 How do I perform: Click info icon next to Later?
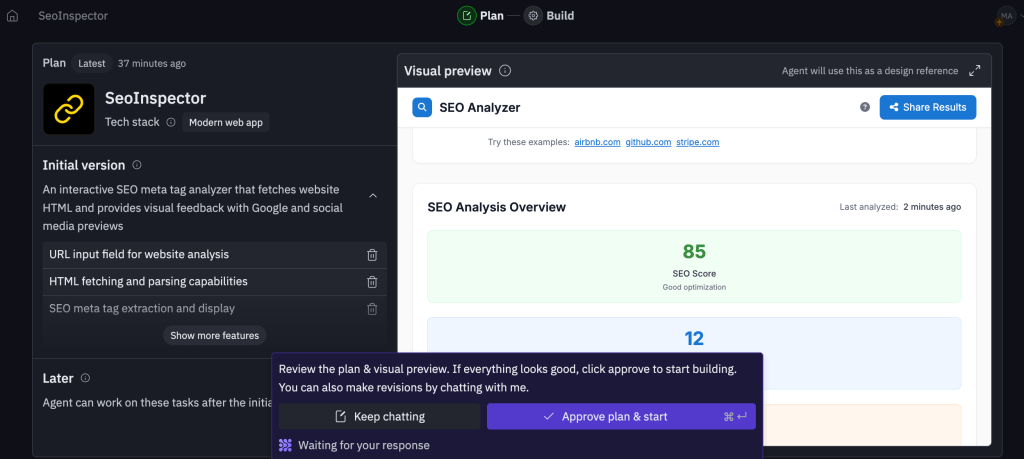point(85,378)
